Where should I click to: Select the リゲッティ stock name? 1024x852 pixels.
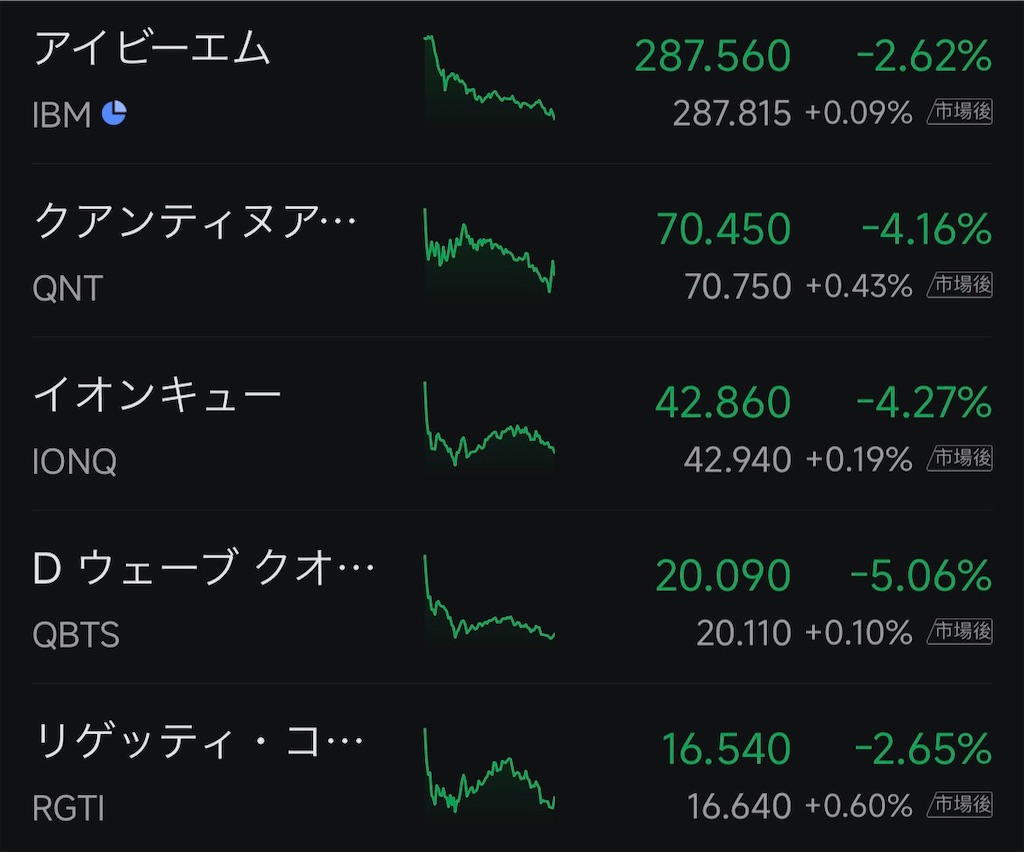coord(199,740)
